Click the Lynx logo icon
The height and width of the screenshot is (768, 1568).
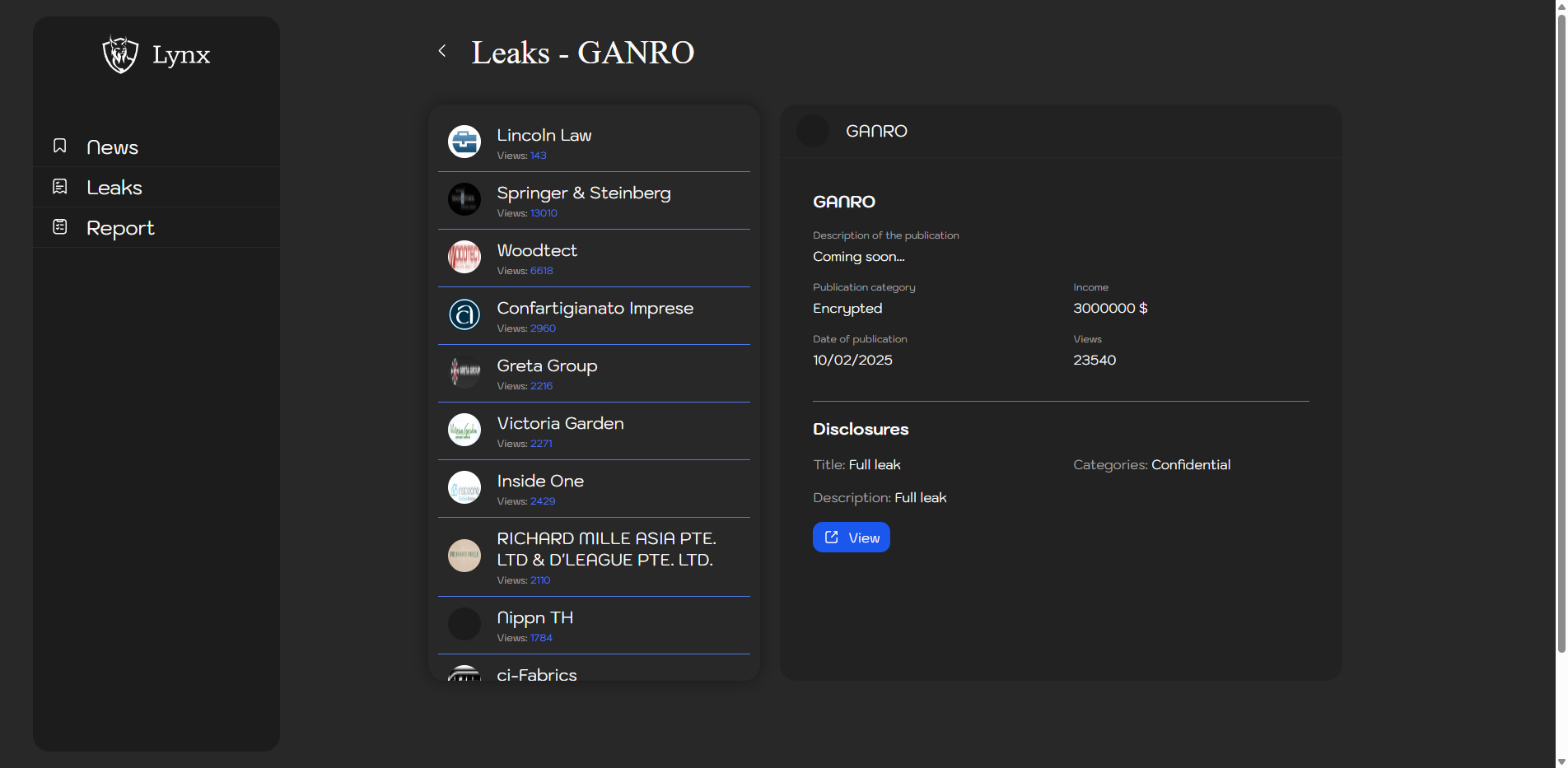tap(120, 54)
